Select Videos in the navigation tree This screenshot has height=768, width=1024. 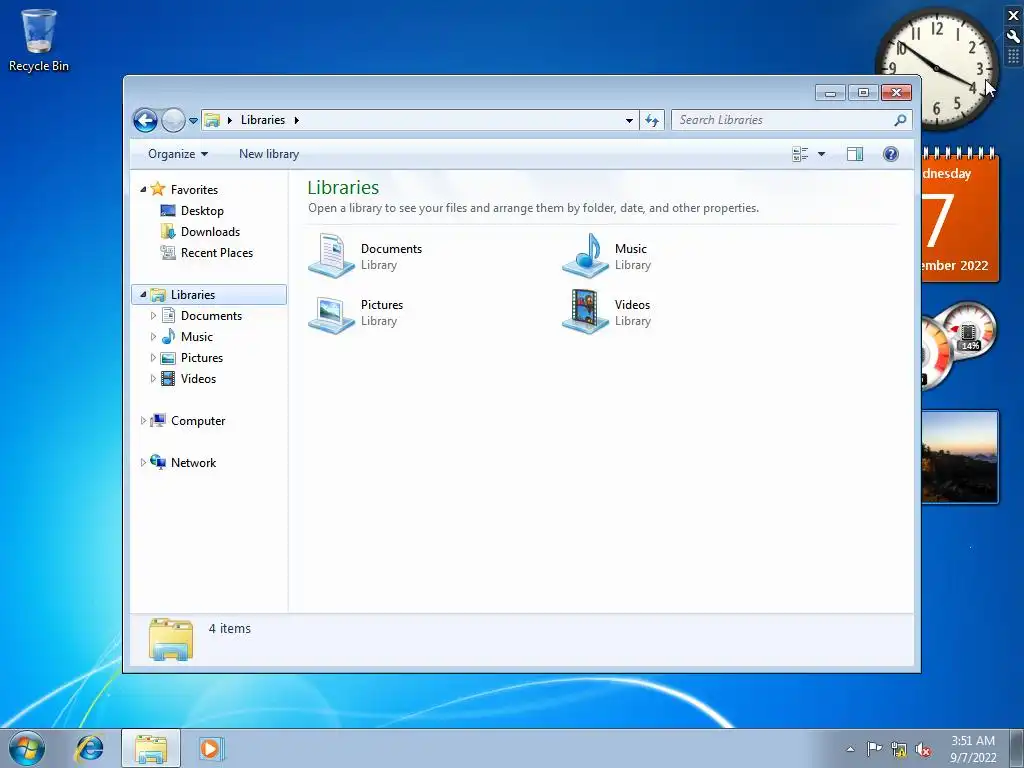point(199,379)
